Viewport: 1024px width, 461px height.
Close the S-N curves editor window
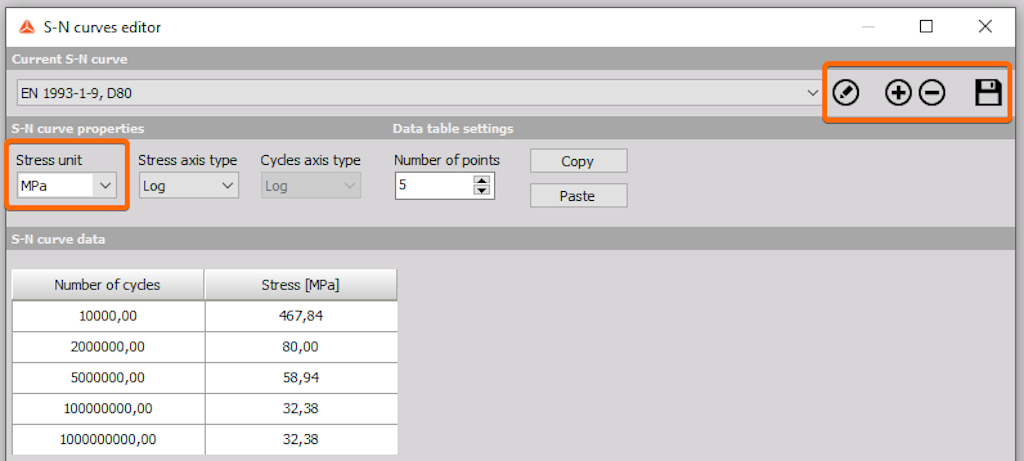985,27
